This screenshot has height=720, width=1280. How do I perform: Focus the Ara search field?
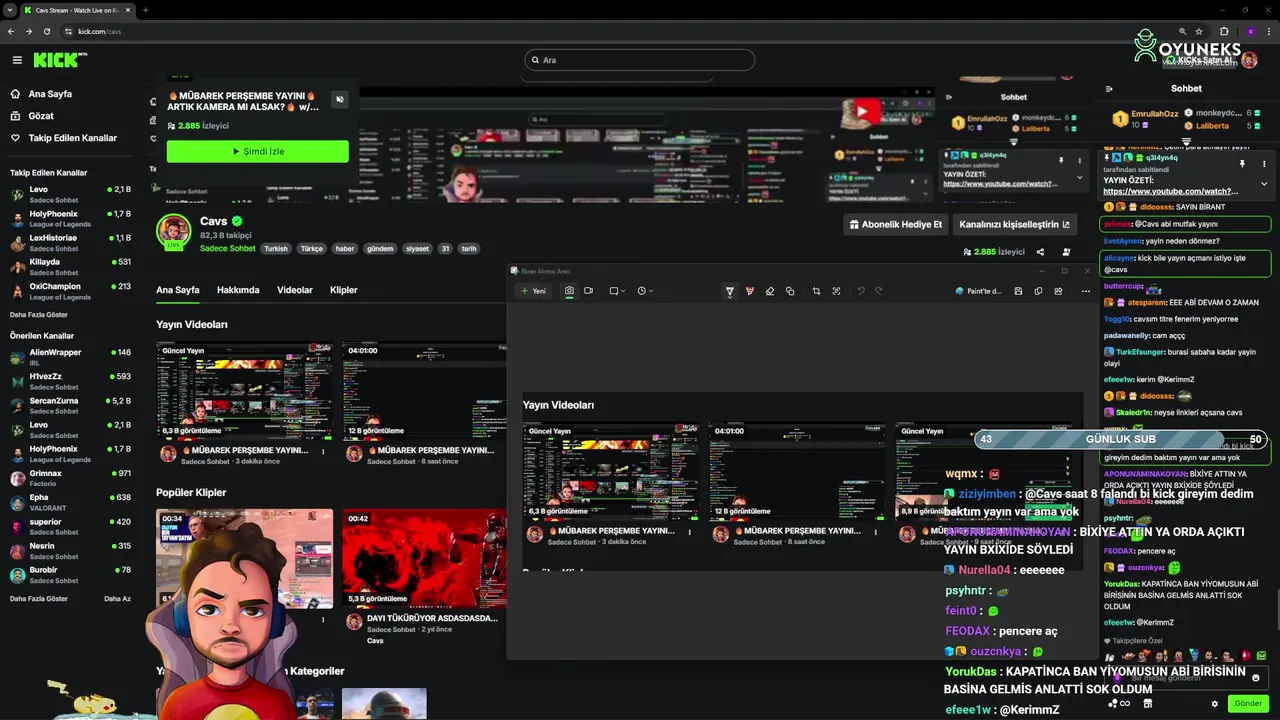coord(640,60)
